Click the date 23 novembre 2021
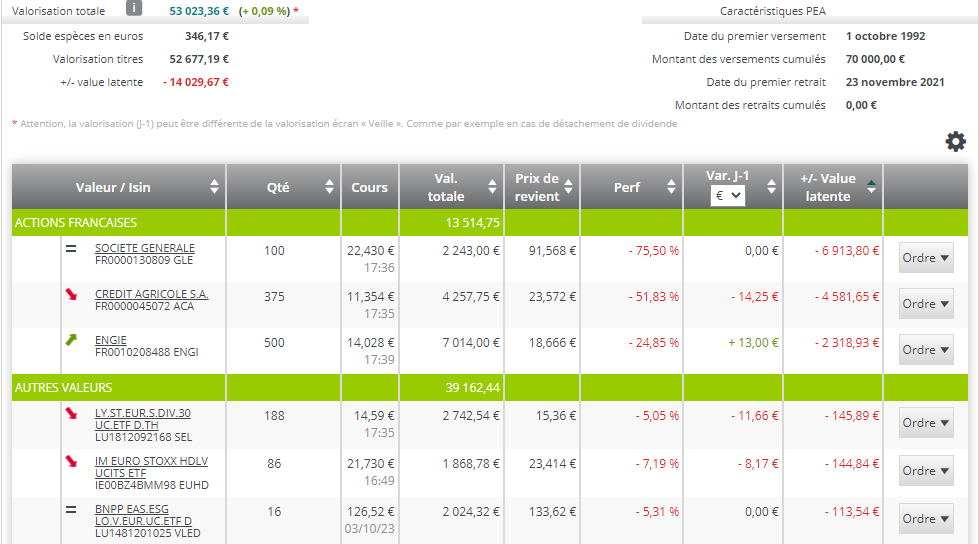 (x=895, y=82)
